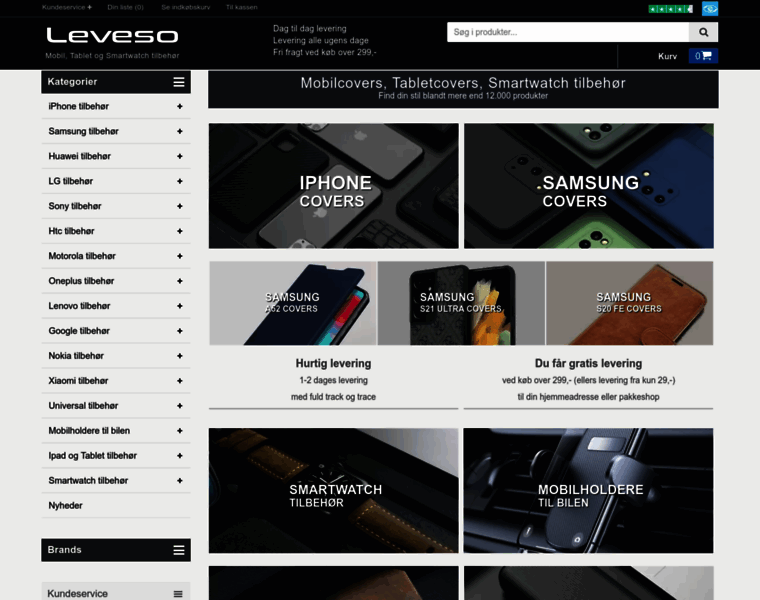Expand Sony tilbehør plus icon
Image resolution: width=760 pixels, height=600 pixels.
(180, 206)
